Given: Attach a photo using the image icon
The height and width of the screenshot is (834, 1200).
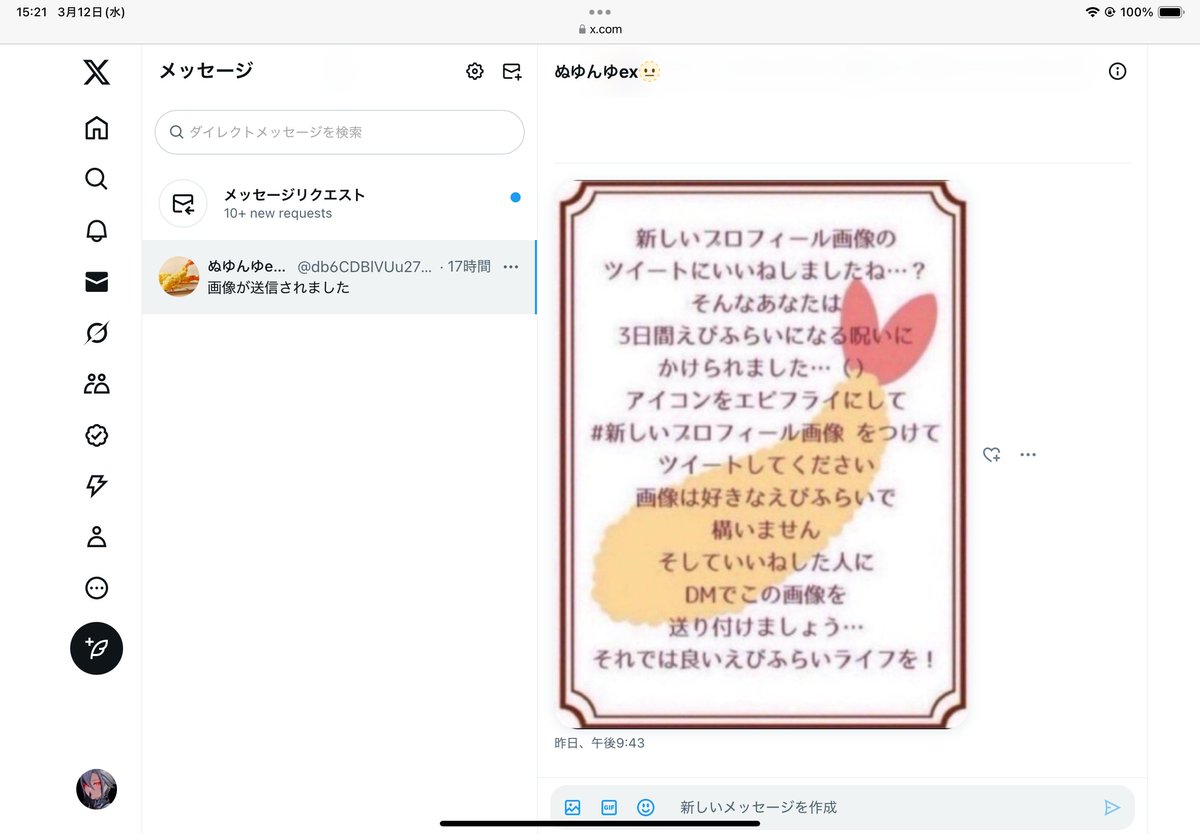Looking at the screenshot, I should (572, 806).
